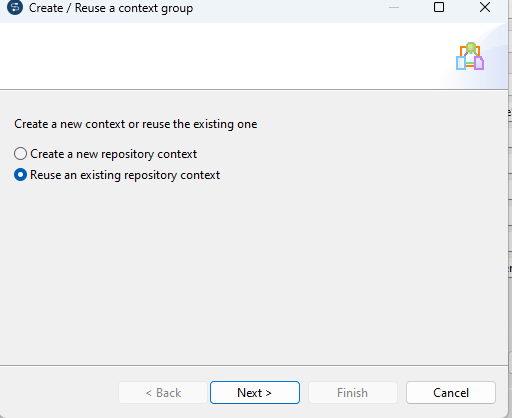Click the 'Reuse an existing repository context' label text
The image size is (512, 418).
125,175
